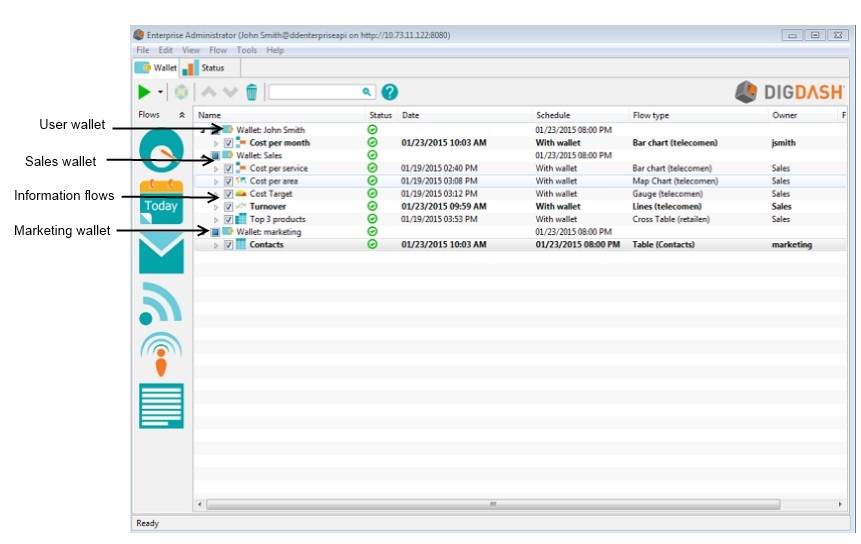Click the line chart icon of Turnover
The image size is (861, 544).
pyautogui.click(x=241, y=206)
